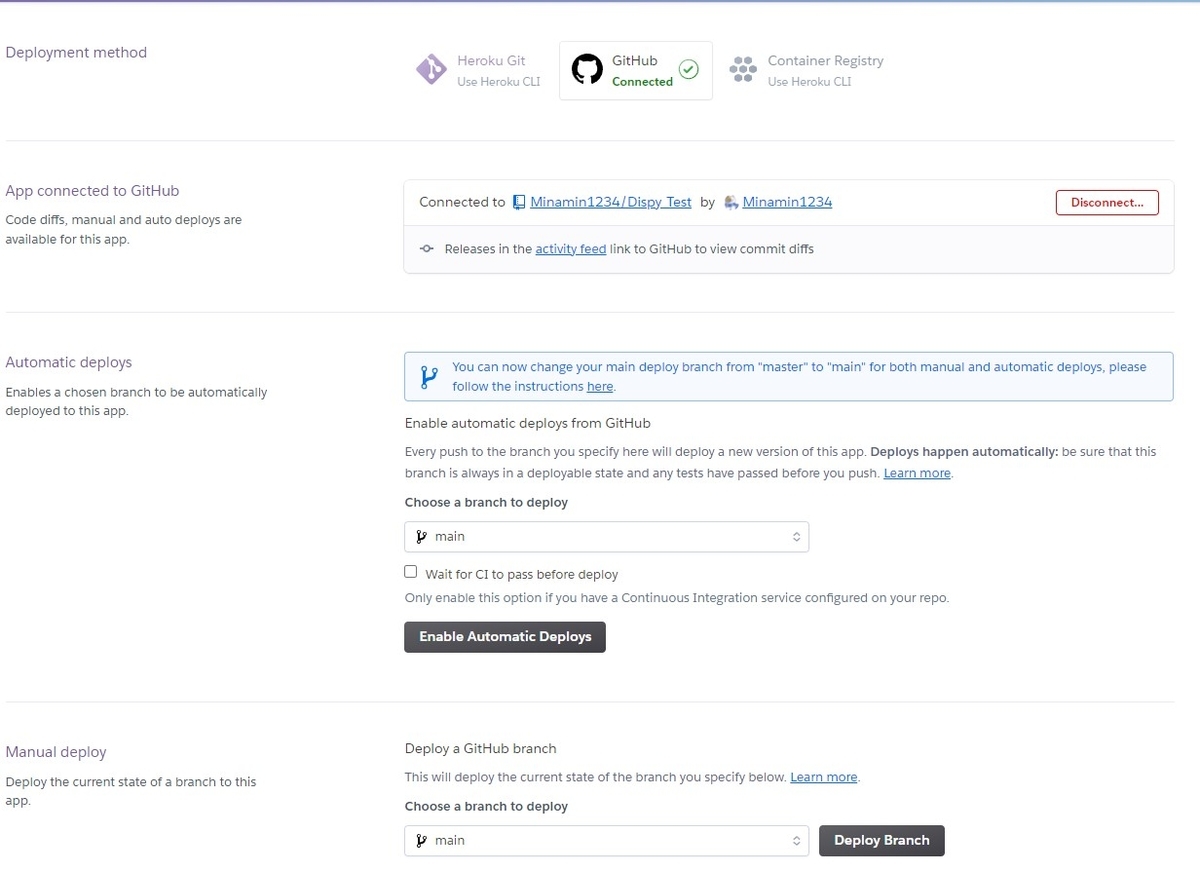This screenshot has height=871, width=1200.
Task: Click the branch icon in the manual deploy dropdown
Action: tap(421, 841)
